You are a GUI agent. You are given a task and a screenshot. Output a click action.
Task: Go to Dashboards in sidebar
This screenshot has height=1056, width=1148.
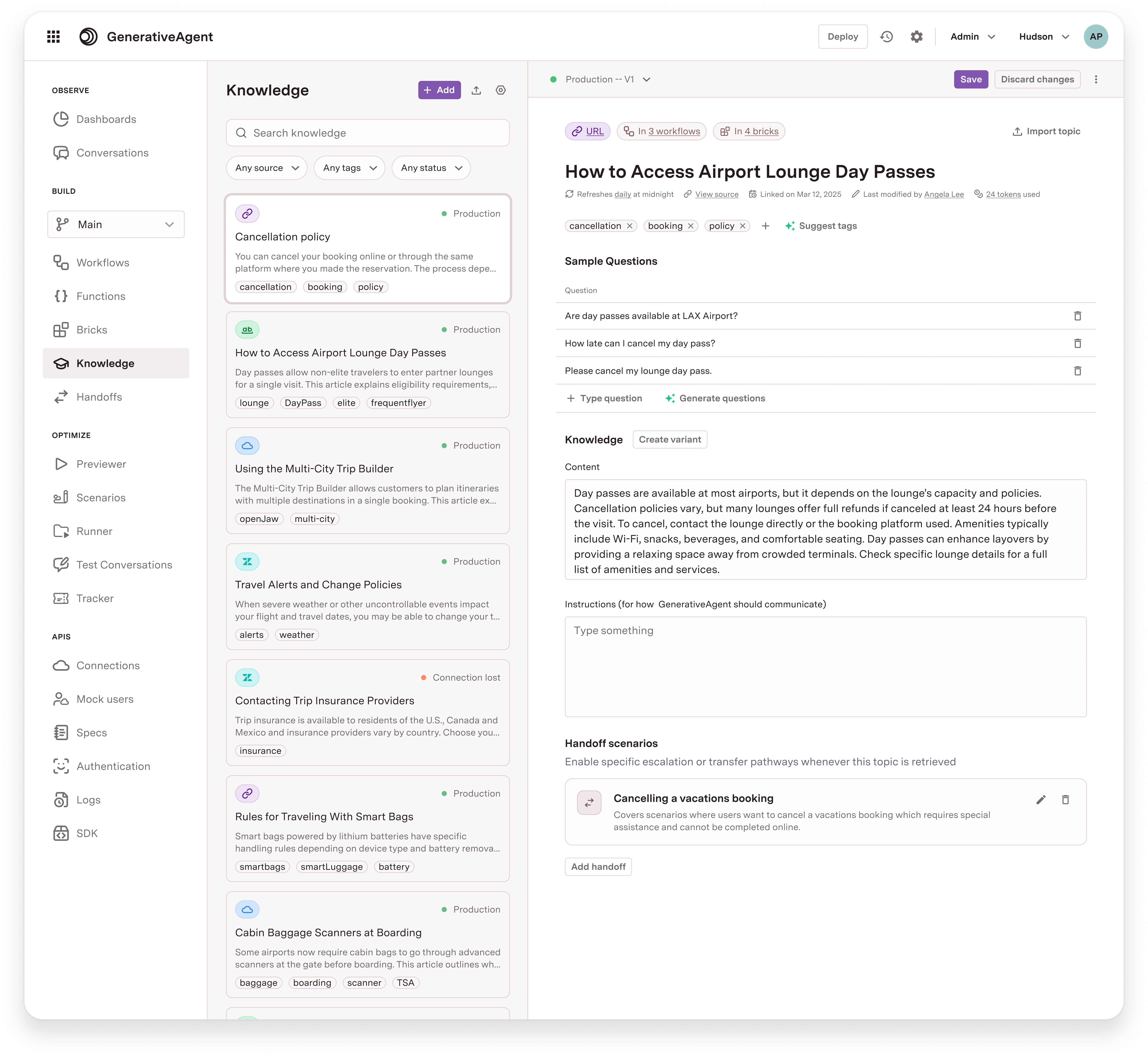[95, 119]
